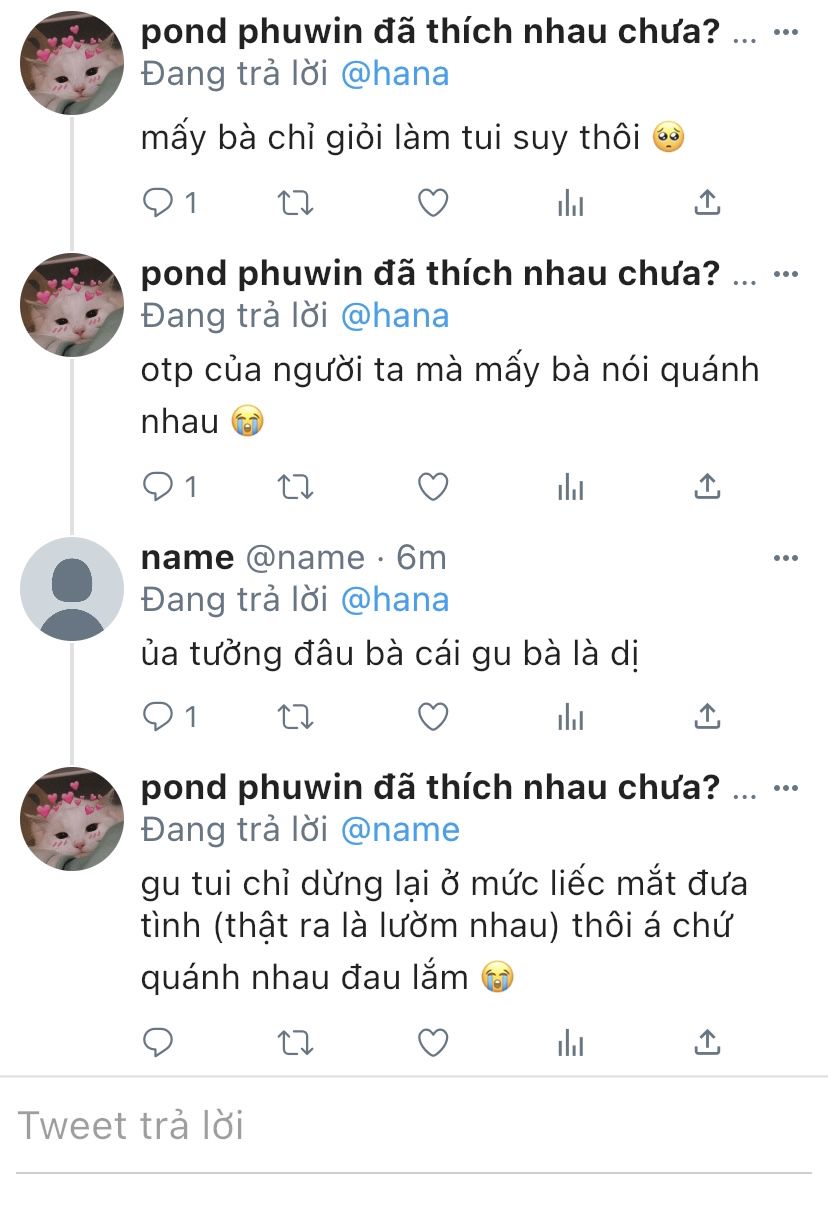Open more options on name's tweet

point(786,557)
